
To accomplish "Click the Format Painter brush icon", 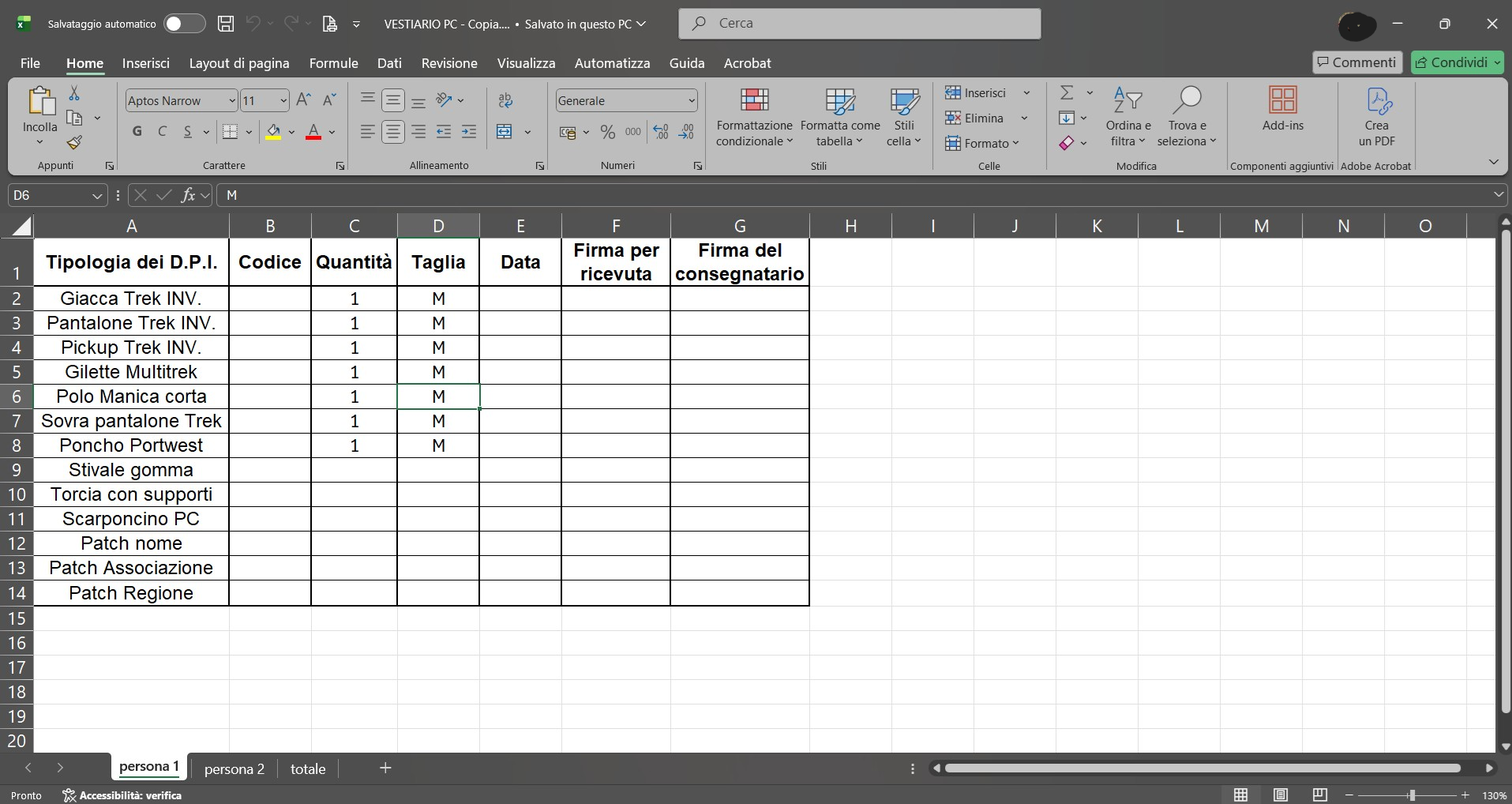I will coord(74,143).
